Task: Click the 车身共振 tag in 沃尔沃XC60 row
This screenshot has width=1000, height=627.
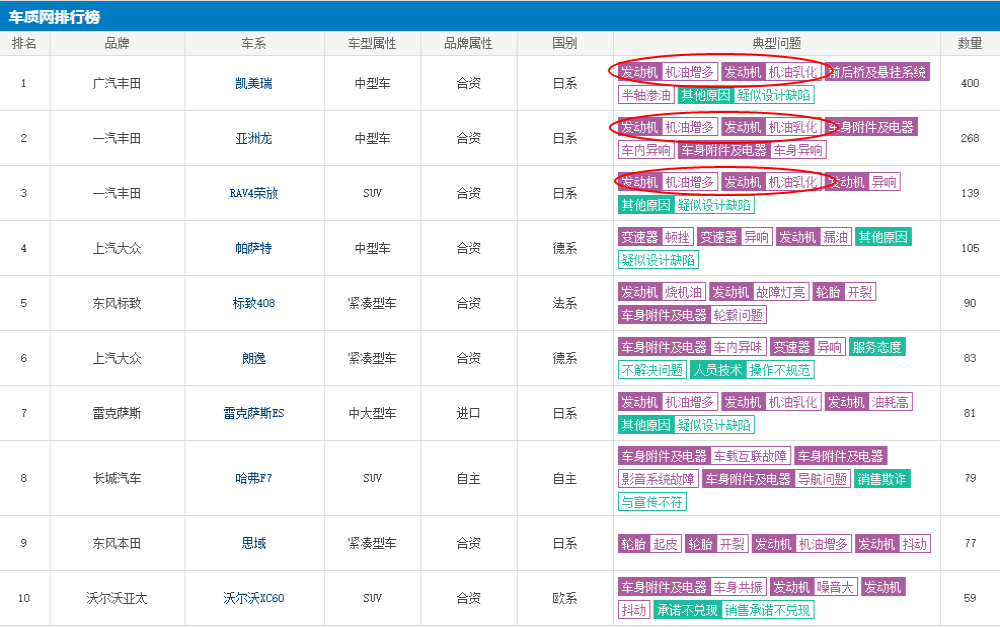Action: [738, 587]
